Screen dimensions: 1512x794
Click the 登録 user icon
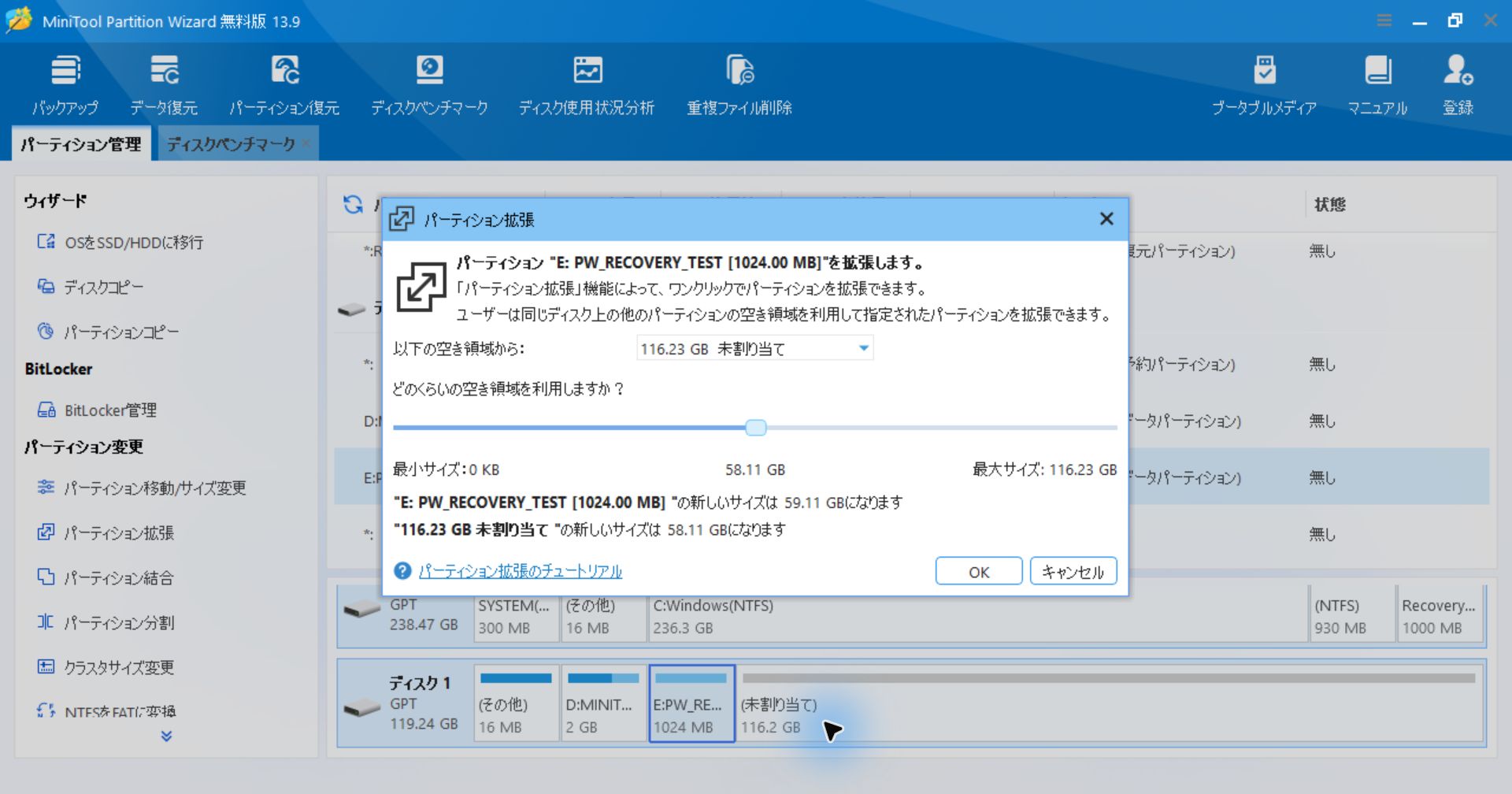click(x=1458, y=85)
